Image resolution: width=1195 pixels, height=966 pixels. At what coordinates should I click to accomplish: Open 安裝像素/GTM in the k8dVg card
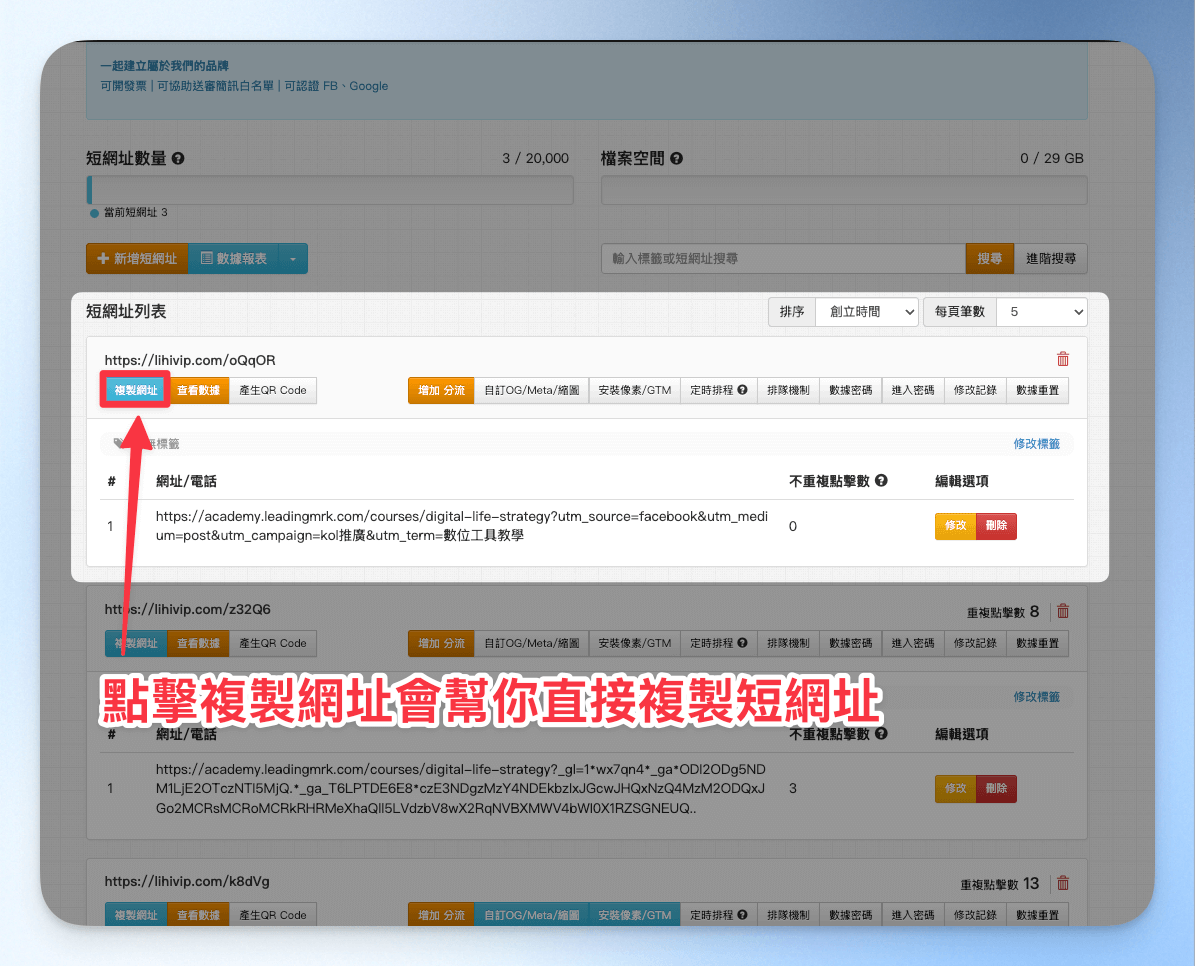click(x=635, y=914)
